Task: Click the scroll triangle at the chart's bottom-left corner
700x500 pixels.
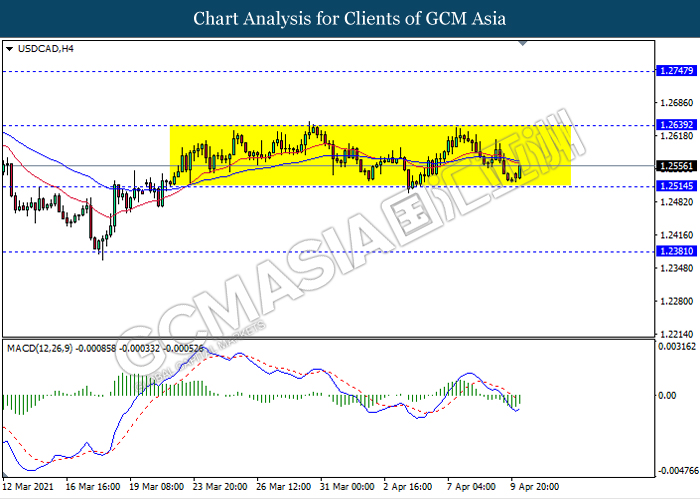Action: click(6, 474)
